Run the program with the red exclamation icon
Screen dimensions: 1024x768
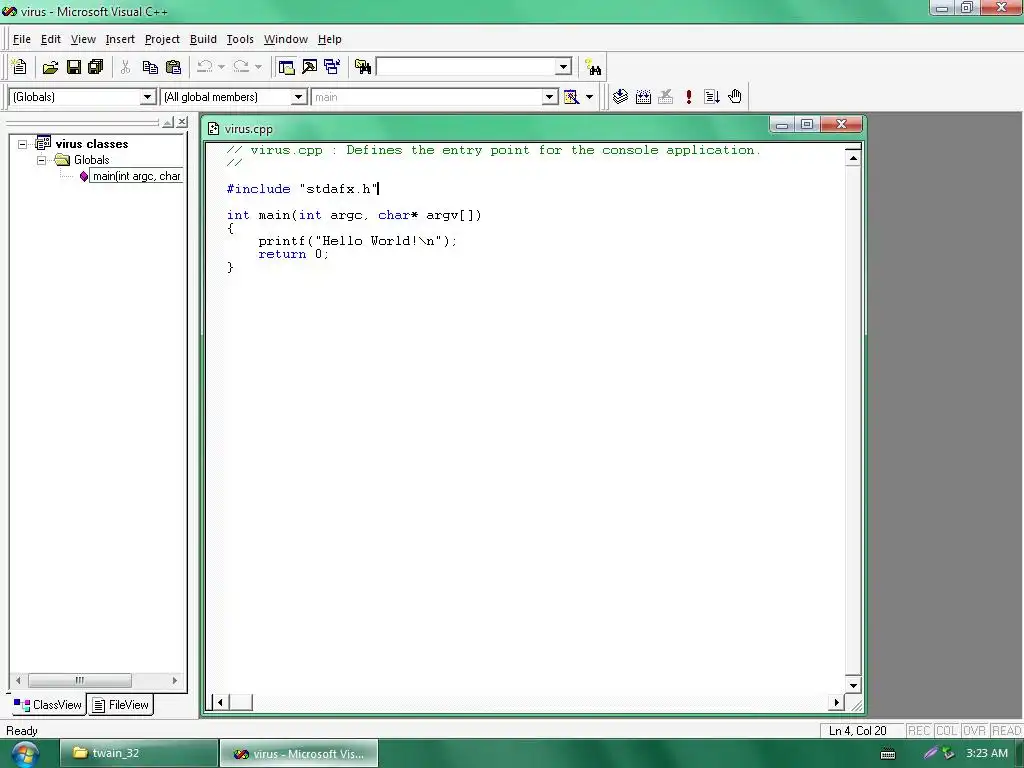[x=688, y=97]
